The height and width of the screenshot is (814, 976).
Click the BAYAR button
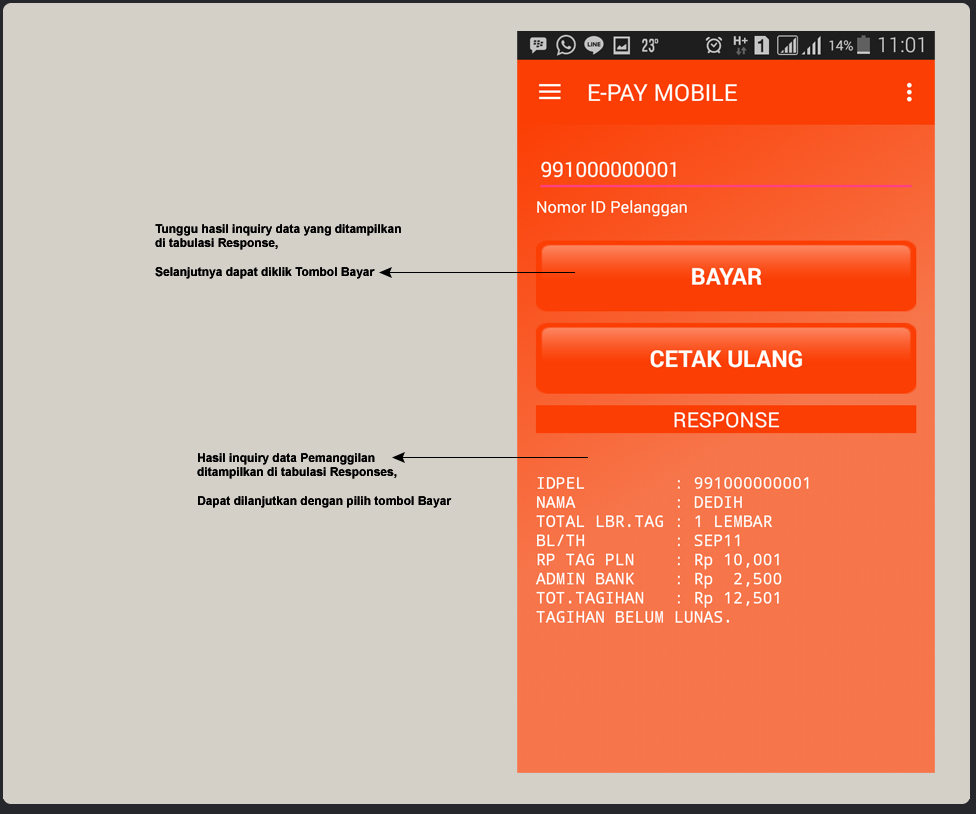click(726, 276)
